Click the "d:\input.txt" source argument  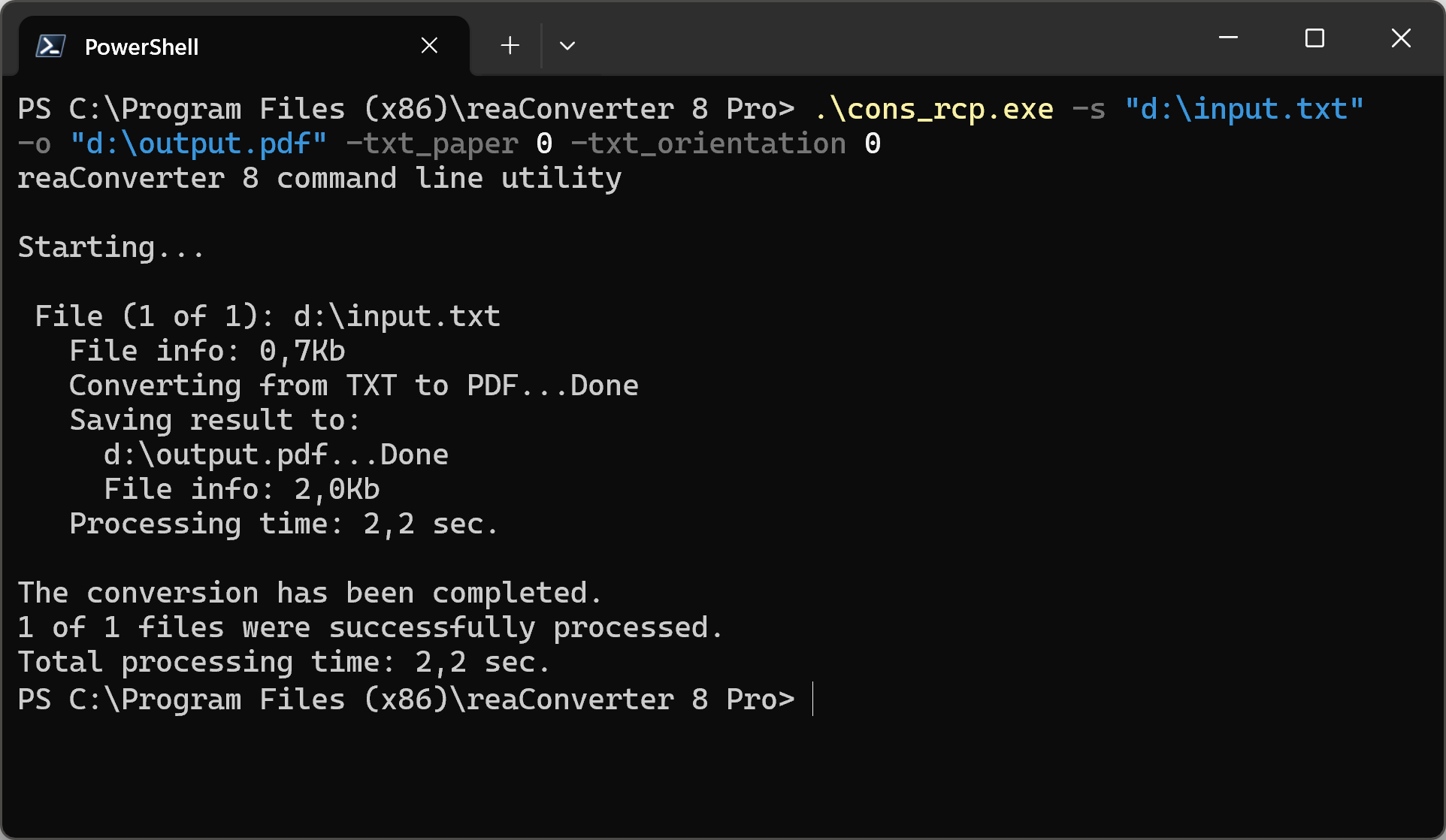pos(1244,110)
